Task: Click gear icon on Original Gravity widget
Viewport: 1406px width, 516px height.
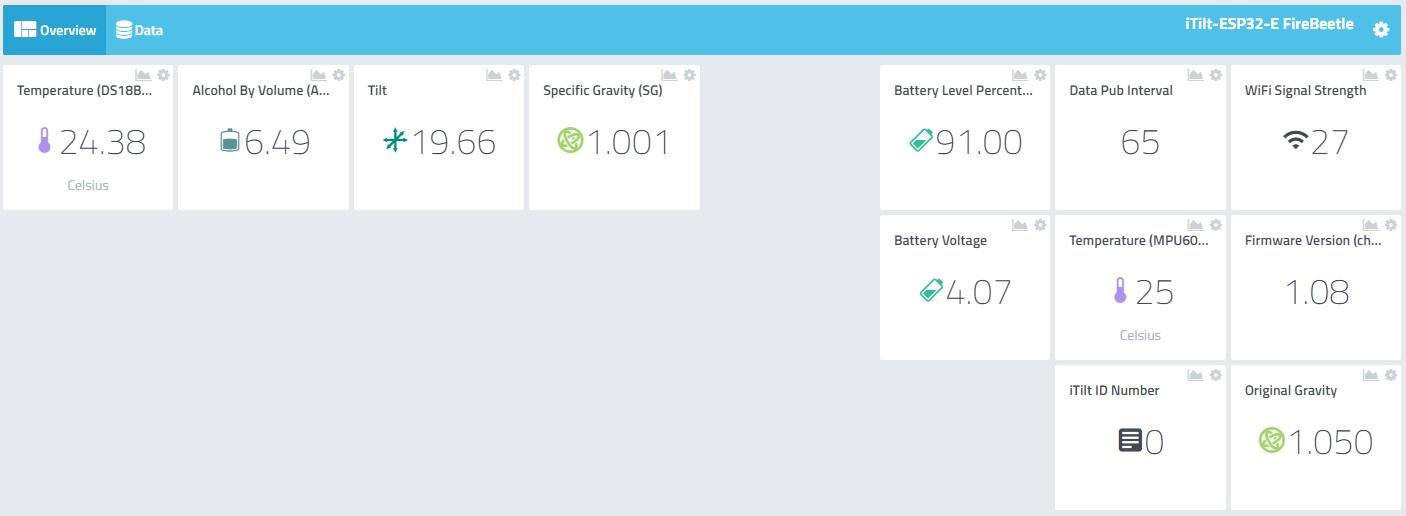Action: (x=1391, y=375)
